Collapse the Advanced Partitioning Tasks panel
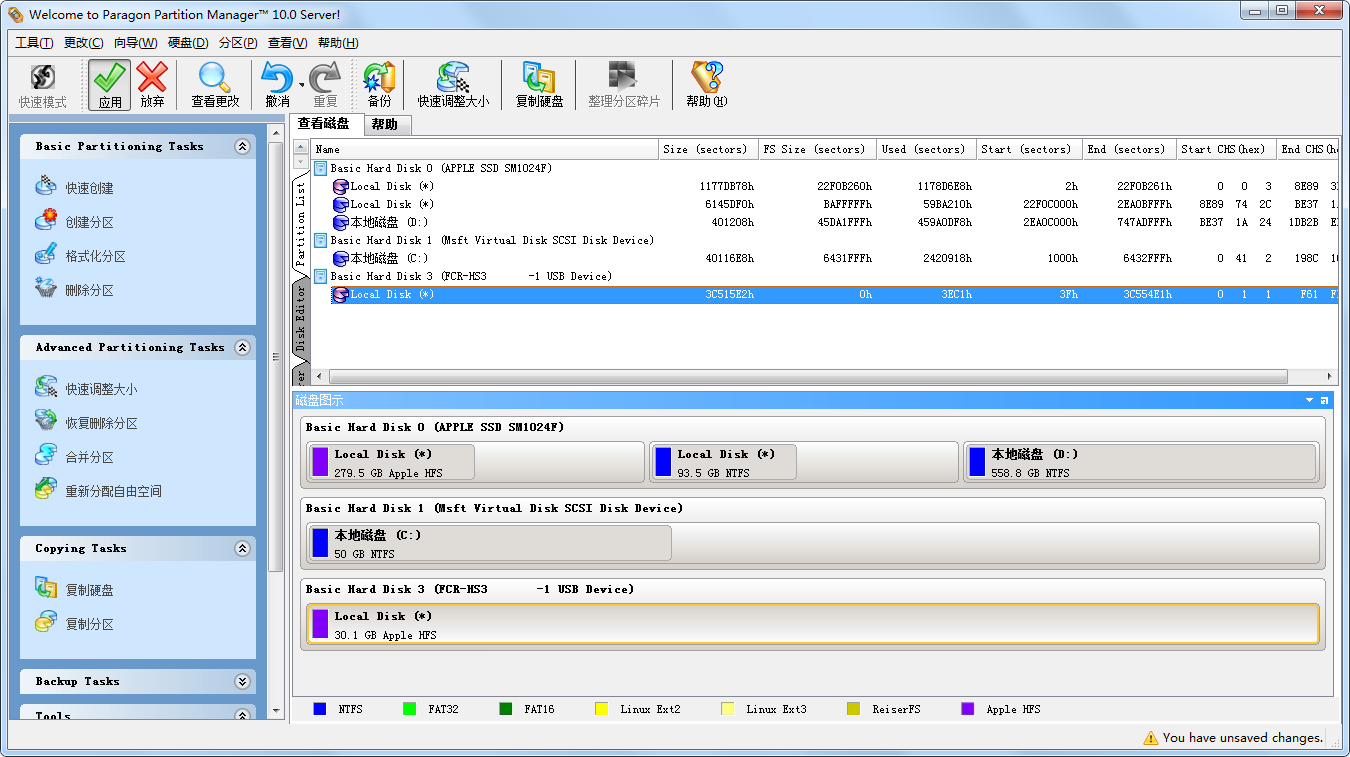 pos(242,347)
